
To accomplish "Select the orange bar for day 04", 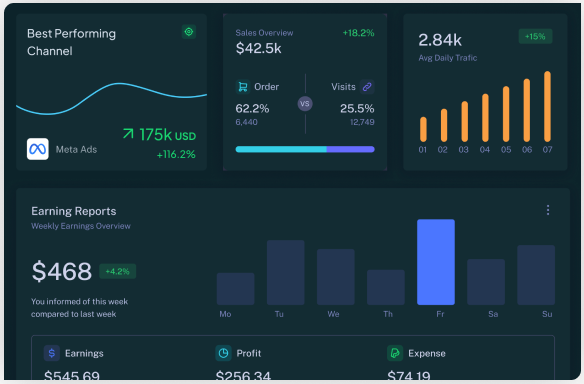I will coord(485,118).
